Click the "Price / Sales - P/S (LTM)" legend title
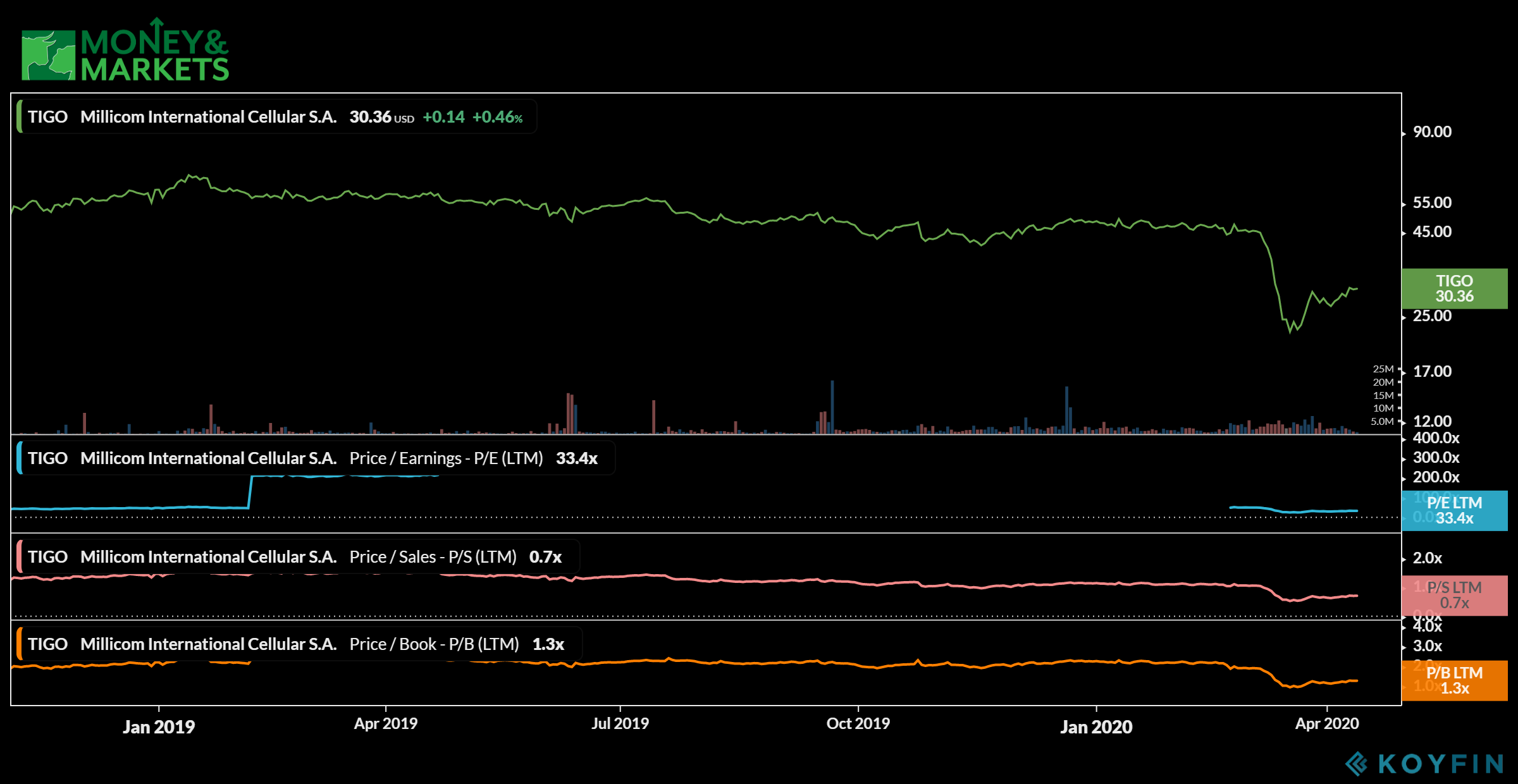Screen dimensions: 1518x784 [433, 557]
